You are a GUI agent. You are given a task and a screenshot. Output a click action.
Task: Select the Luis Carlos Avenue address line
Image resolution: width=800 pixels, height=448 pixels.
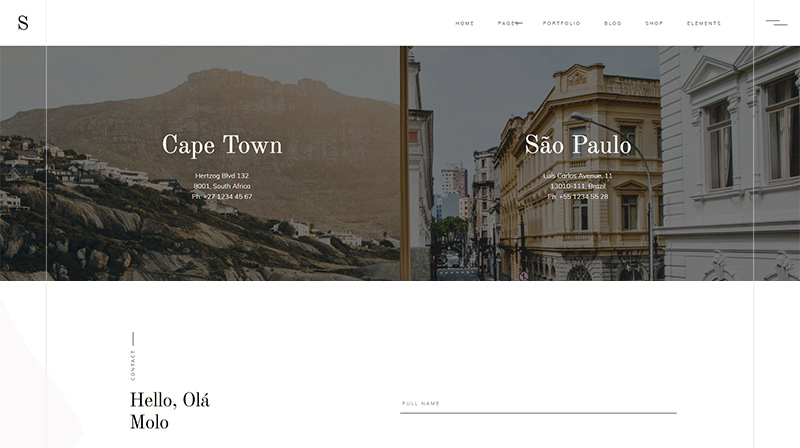[x=578, y=176]
